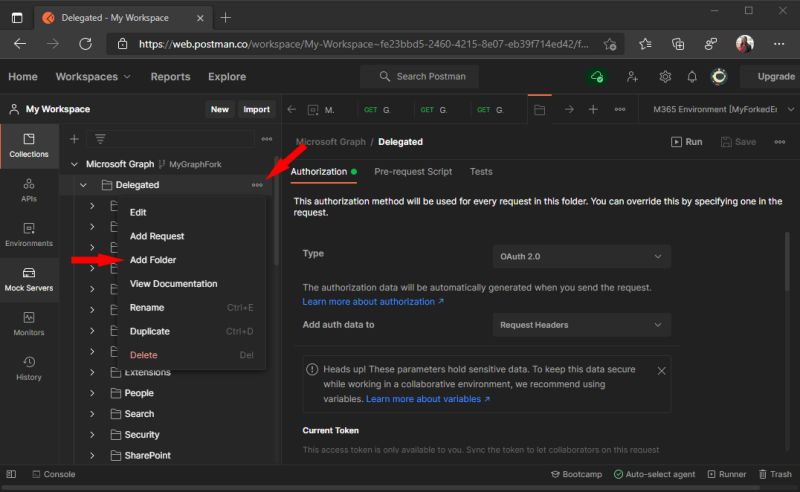The width and height of the screenshot is (800, 492).
Task: Open Bootcamp from status bar
Action: (577, 474)
